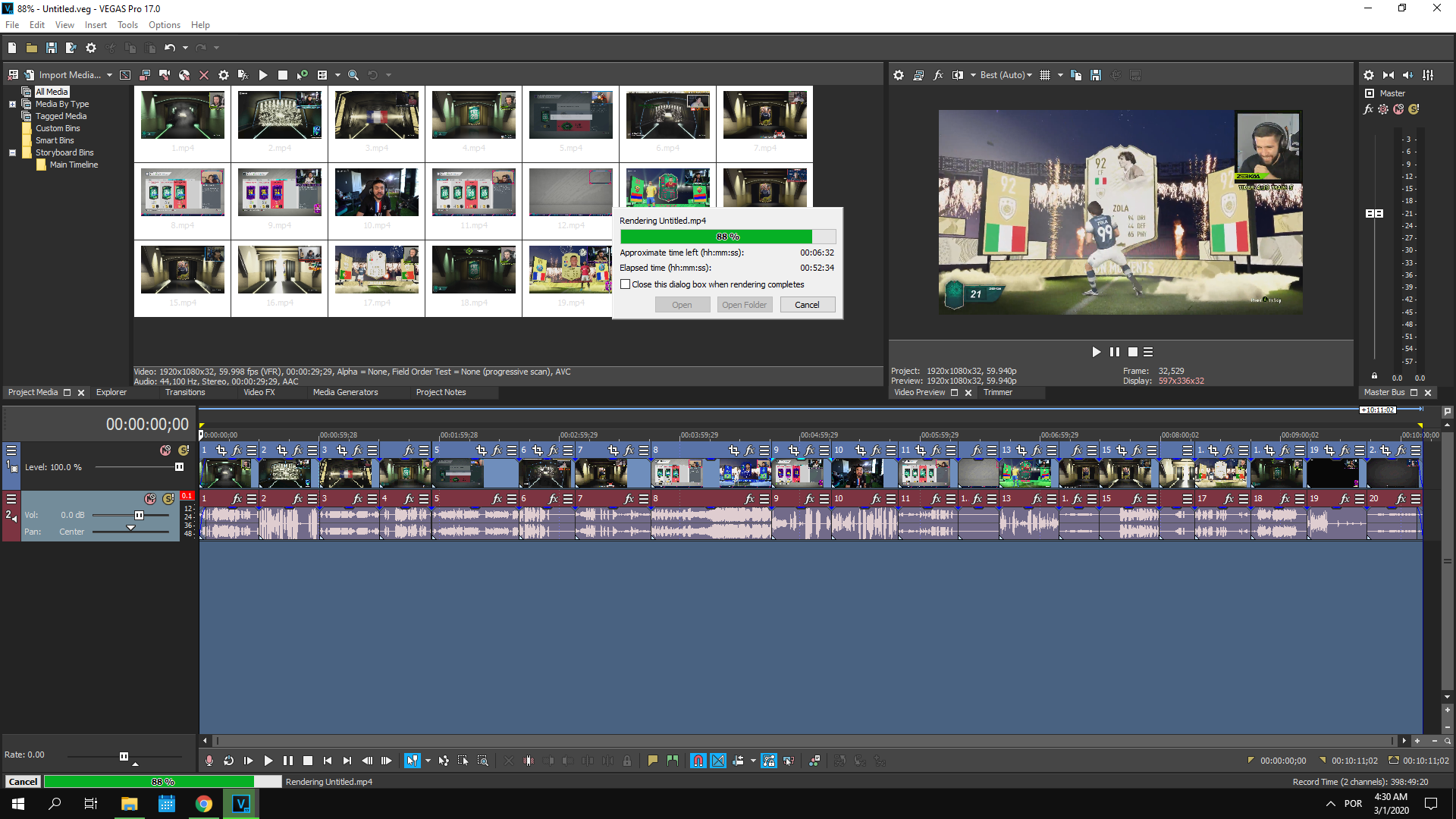Image resolution: width=1456 pixels, height=819 pixels.
Task: Click the Media FX icon in Project Media toolbar
Action: pyautogui.click(x=243, y=75)
